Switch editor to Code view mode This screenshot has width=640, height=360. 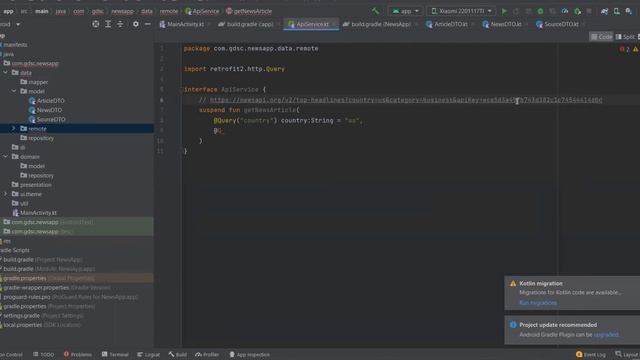(601, 37)
